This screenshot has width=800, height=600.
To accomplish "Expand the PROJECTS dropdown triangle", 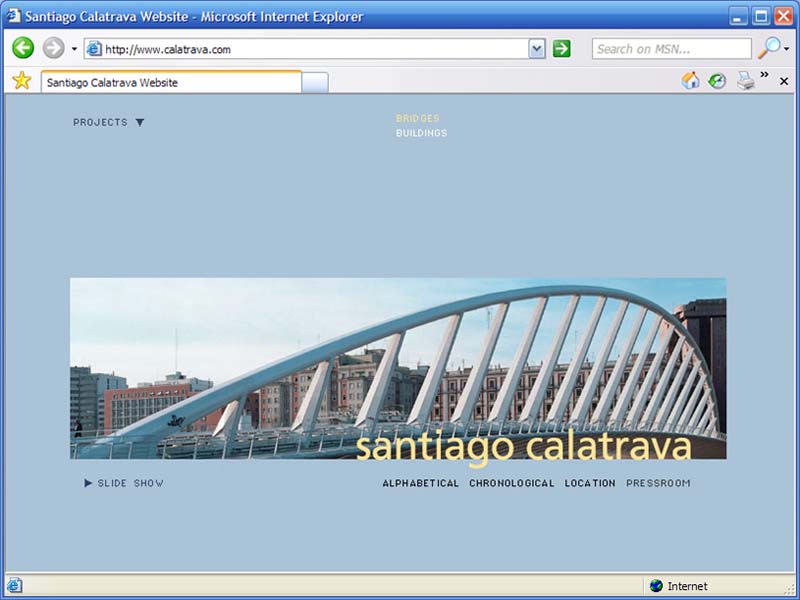I will tap(140, 122).
